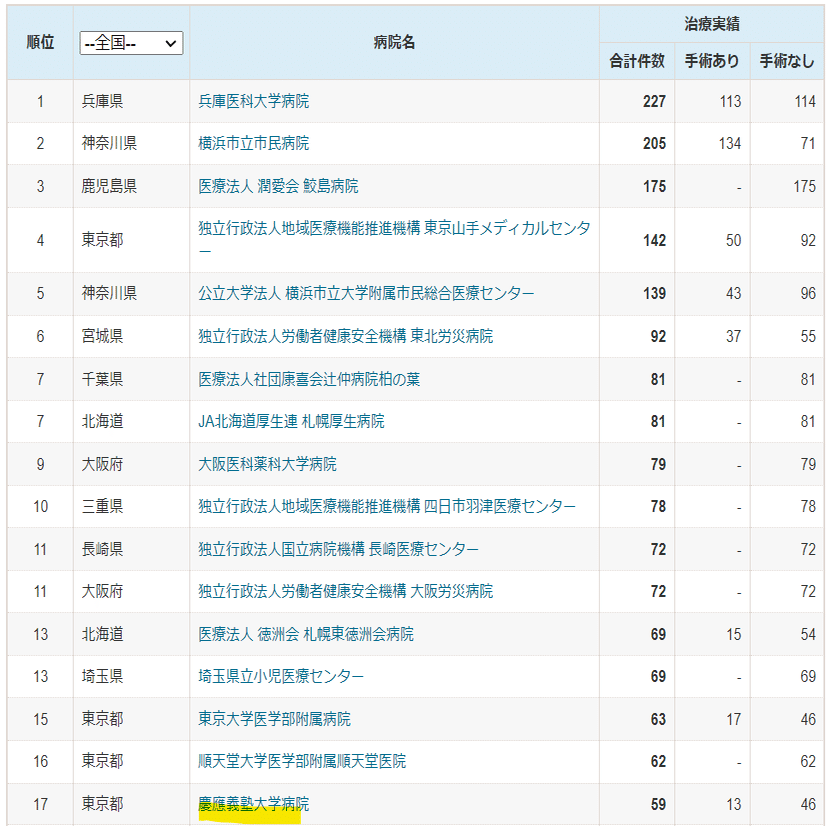Select total count 205 cell
Image resolution: width=826 pixels, height=826 pixels.
pos(637,143)
